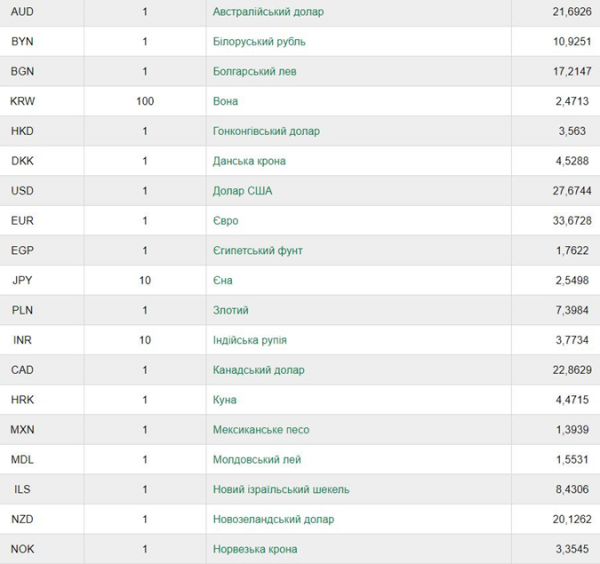600x564 pixels.
Task: Click the Норвезька крона link
Action: tap(255, 549)
